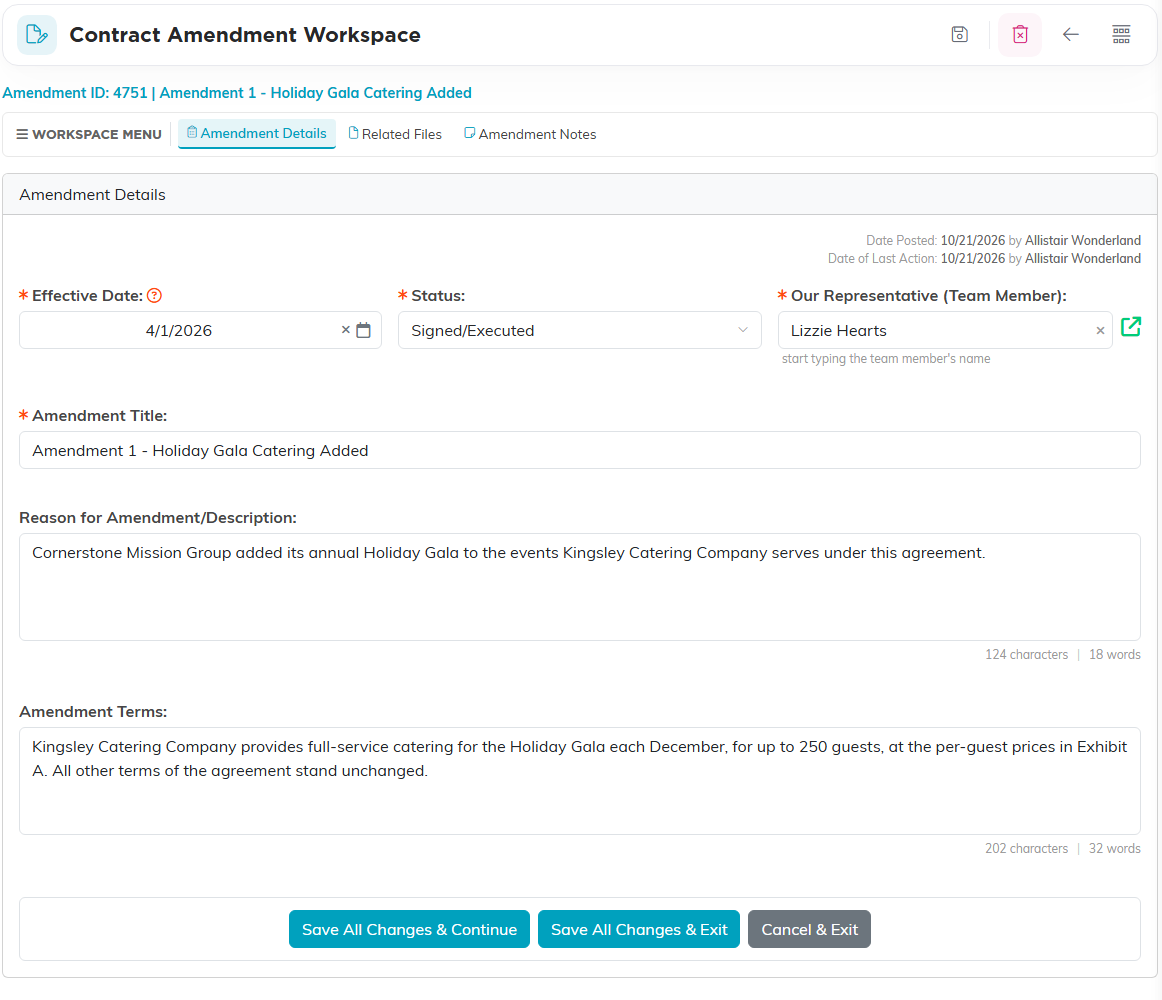The height and width of the screenshot is (1000, 1162).
Task: Click the Amendment Details panel header
Action: click(580, 194)
